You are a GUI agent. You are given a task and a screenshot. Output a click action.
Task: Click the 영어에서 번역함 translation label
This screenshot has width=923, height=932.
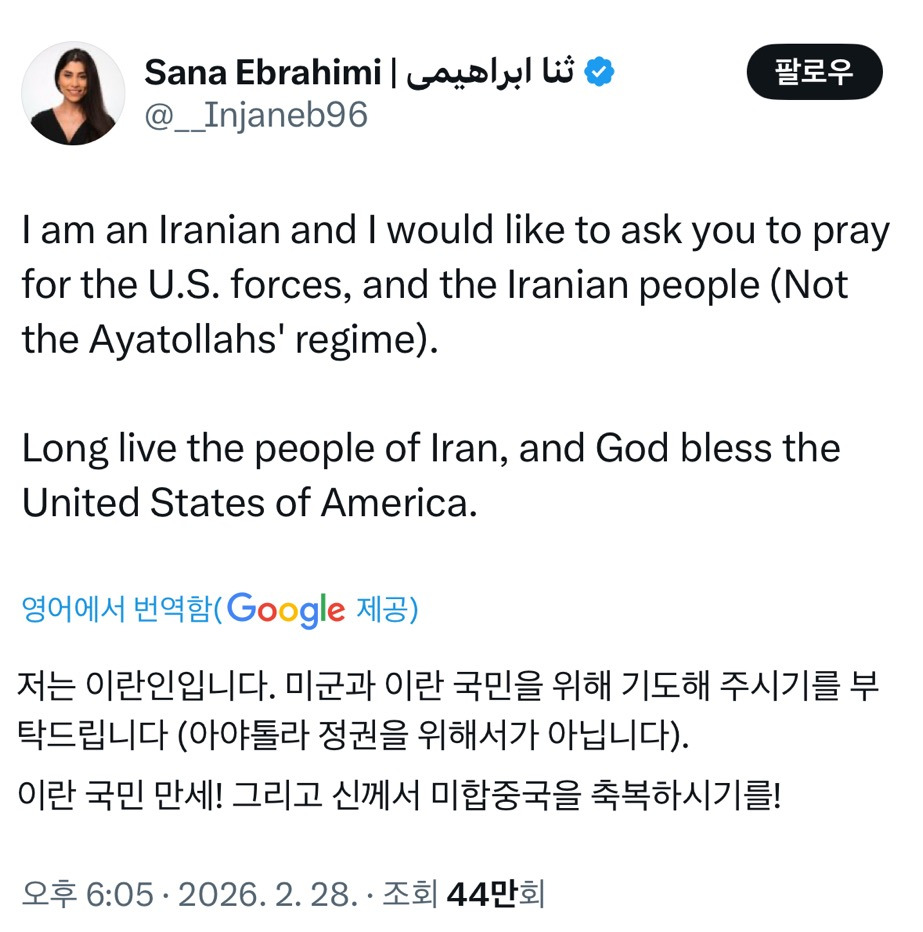(x=116, y=608)
